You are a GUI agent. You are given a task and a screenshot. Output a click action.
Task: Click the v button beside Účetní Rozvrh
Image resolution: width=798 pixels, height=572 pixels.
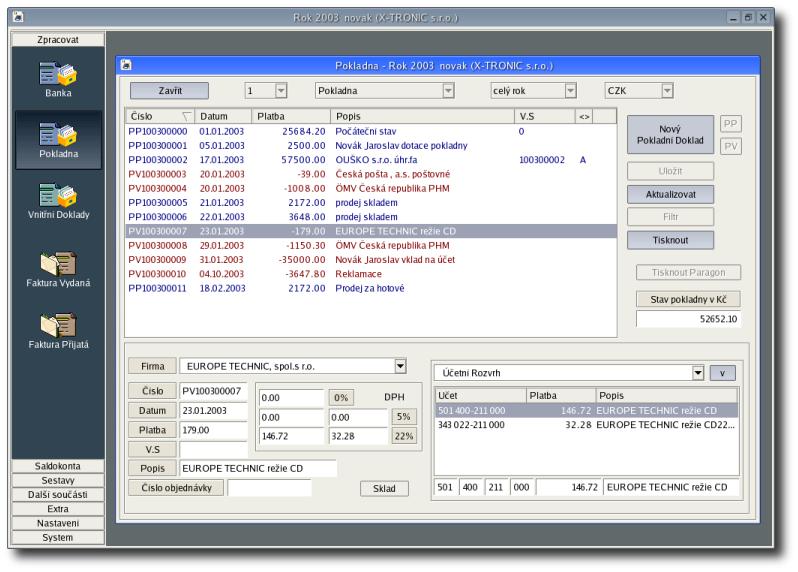pyautogui.click(x=722, y=373)
